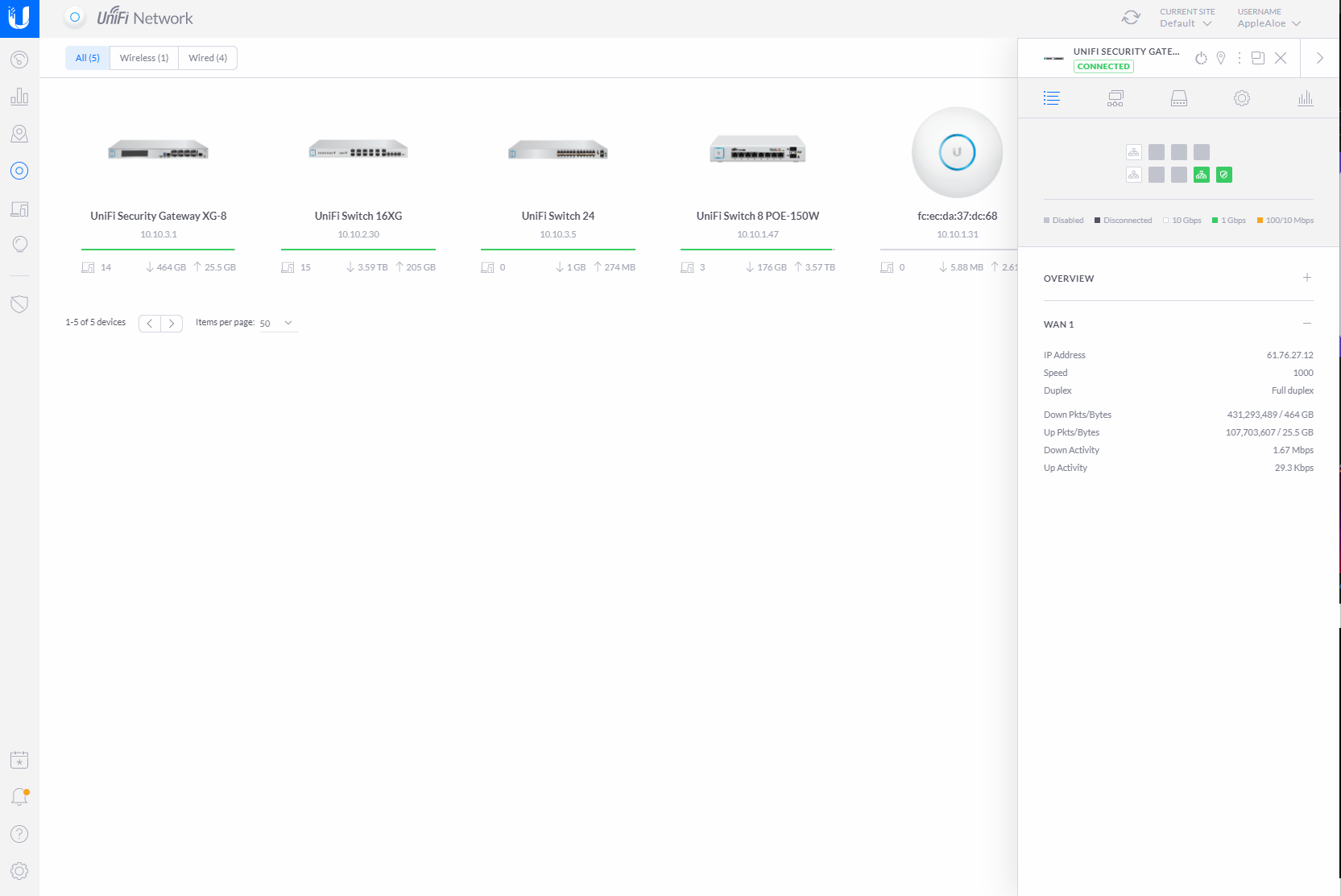Click the client count icon showing 3
Image resolution: width=1341 pixels, height=896 pixels.
(x=687, y=267)
